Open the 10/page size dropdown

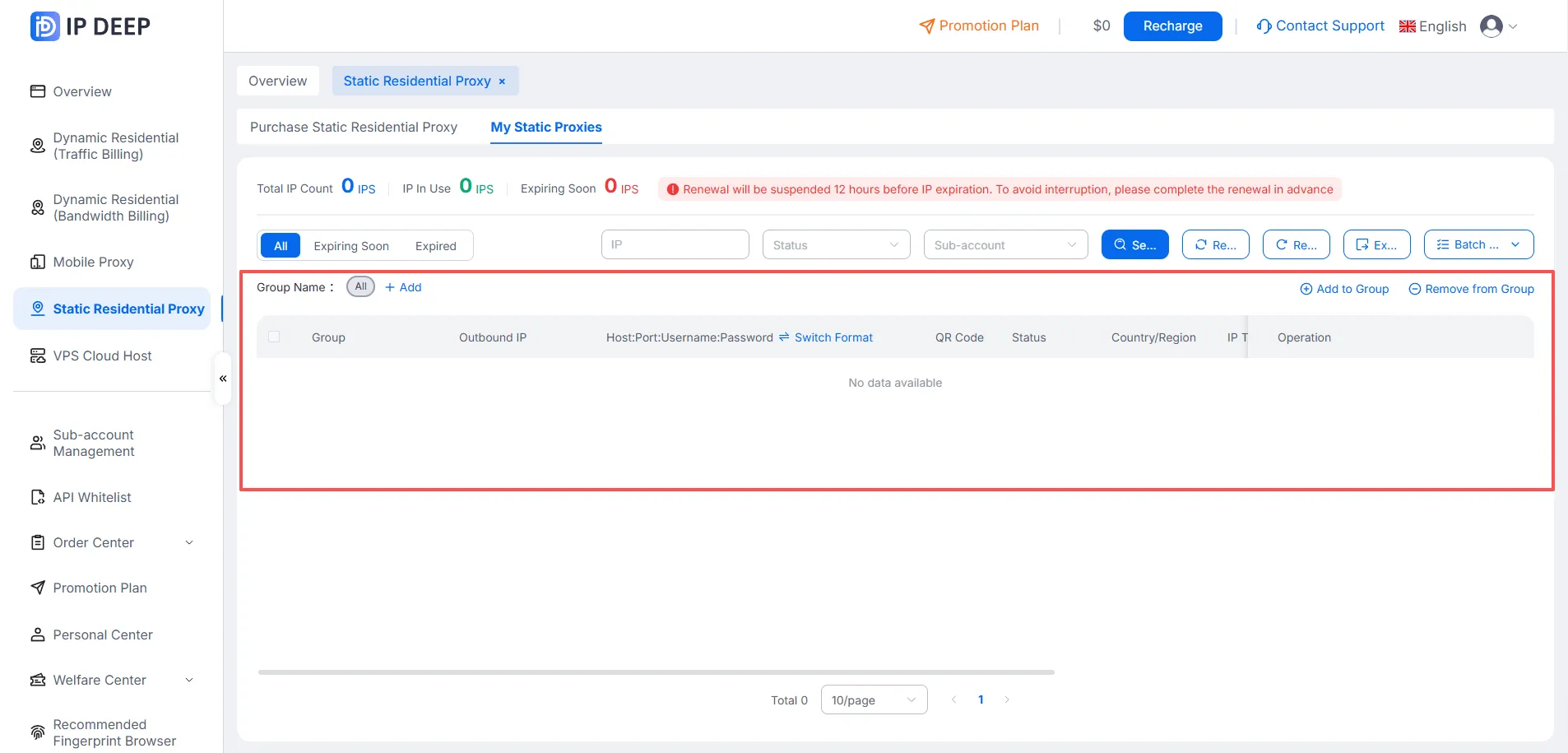click(874, 700)
